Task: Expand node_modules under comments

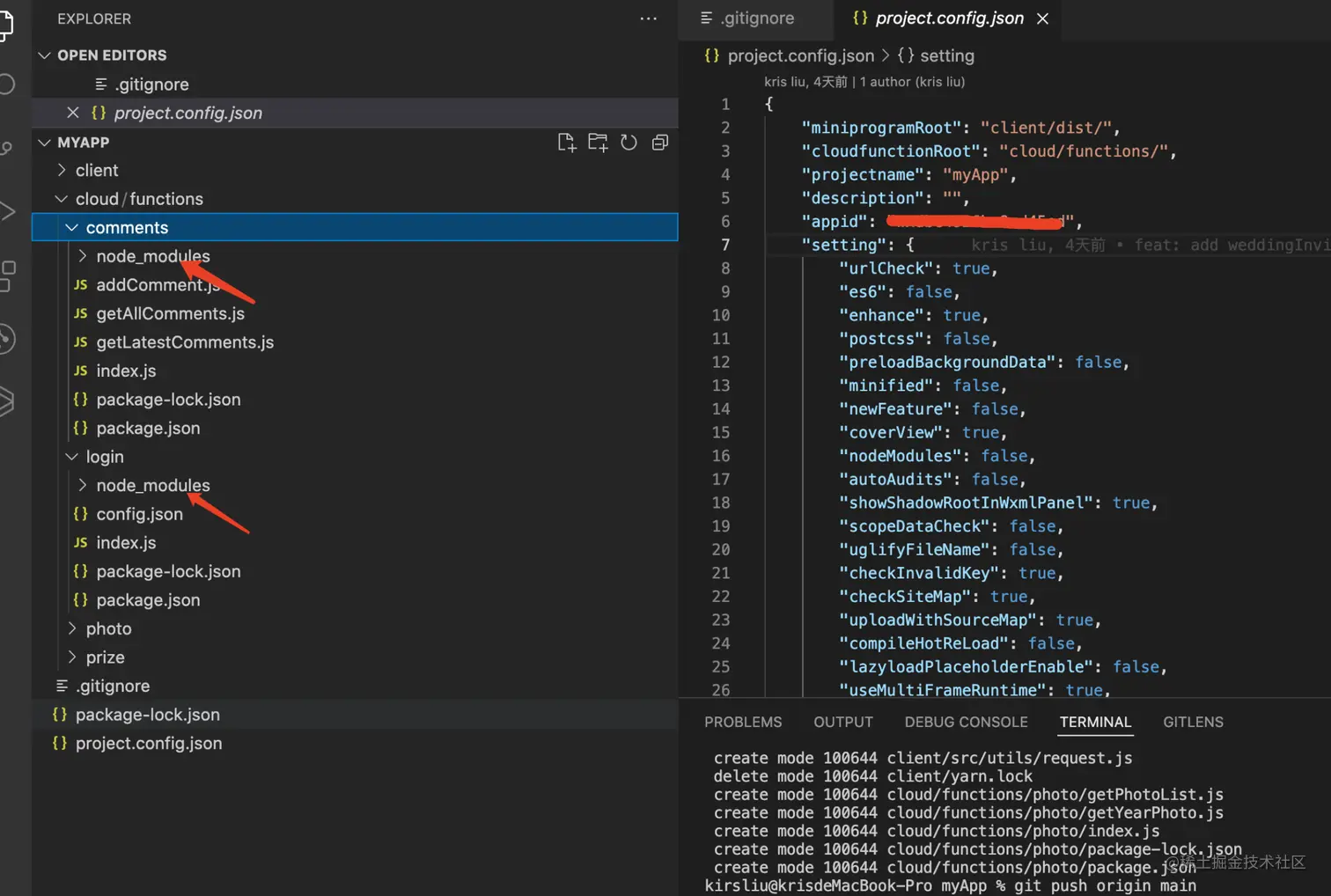Action: point(83,256)
